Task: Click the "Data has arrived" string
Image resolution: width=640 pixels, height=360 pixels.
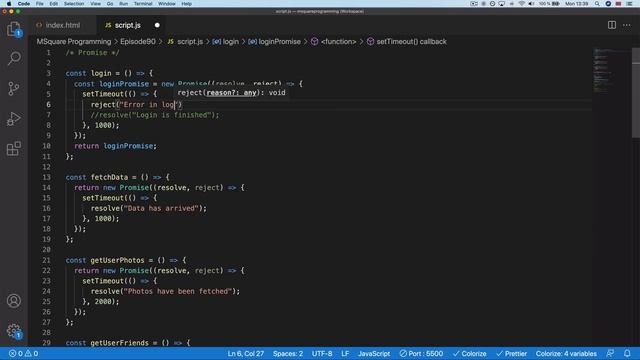Action: pos(161,208)
